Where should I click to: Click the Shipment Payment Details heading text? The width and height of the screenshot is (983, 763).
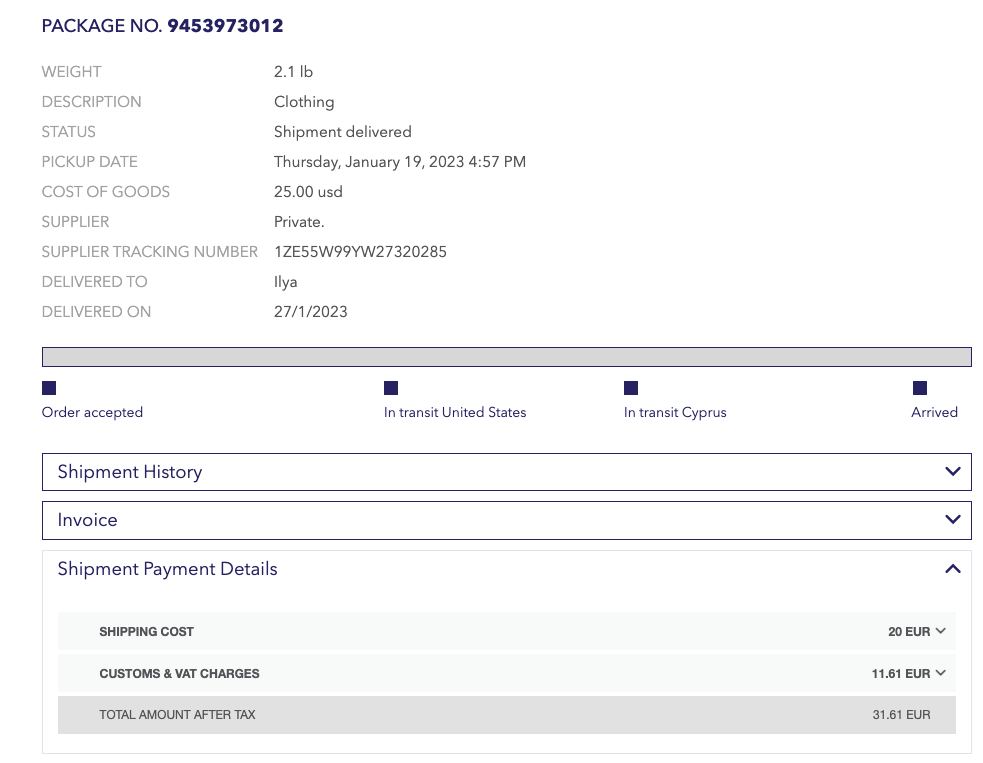pos(167,569)
